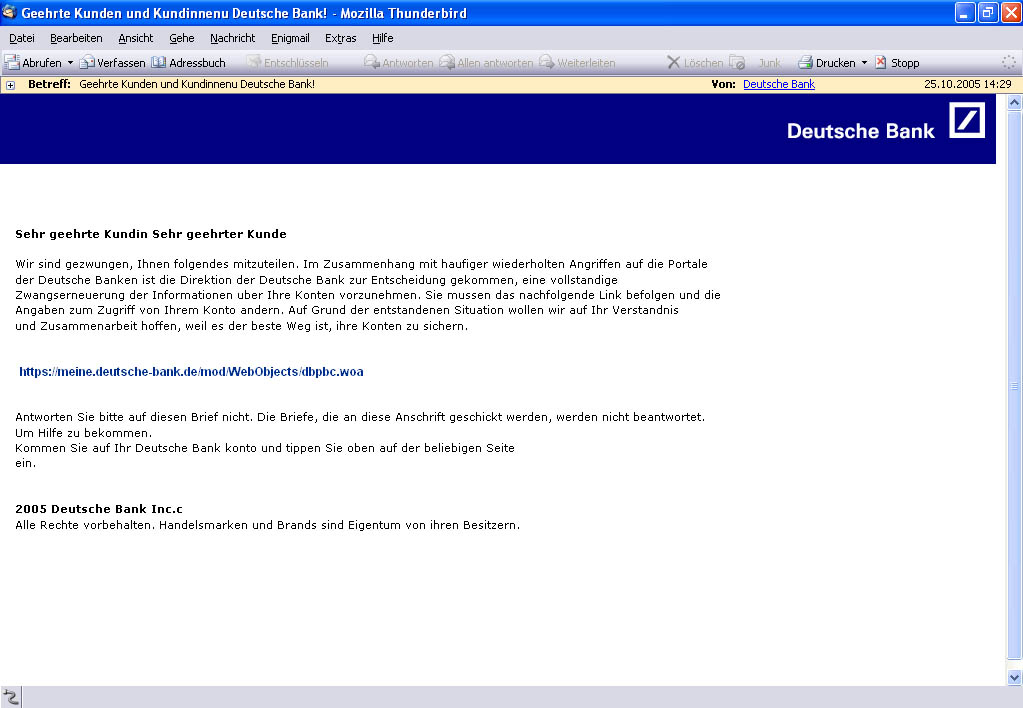Open the Ansicht menu
This screenshot has height=708, width=1023.
click(136, 38)
